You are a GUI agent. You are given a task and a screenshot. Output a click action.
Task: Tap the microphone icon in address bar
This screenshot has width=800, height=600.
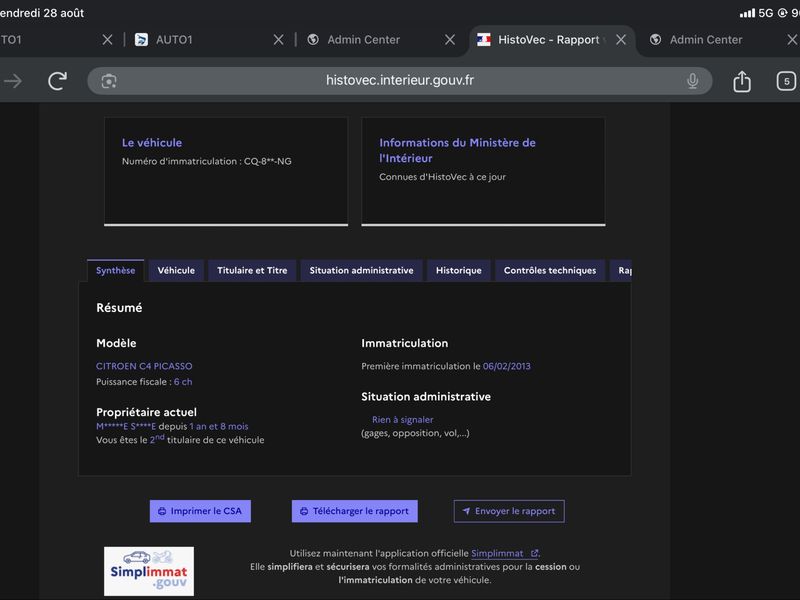pyautogui.click(x=692, y=81)
